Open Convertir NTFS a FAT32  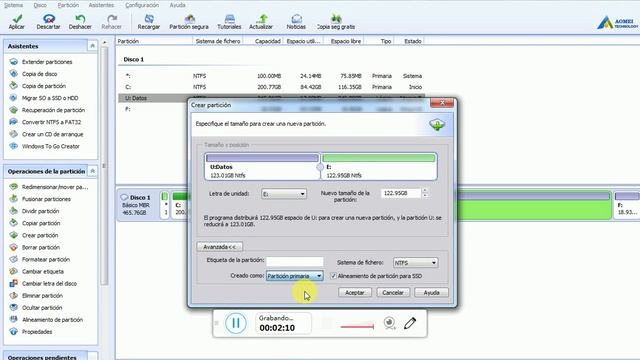click(x=51, y=122)
